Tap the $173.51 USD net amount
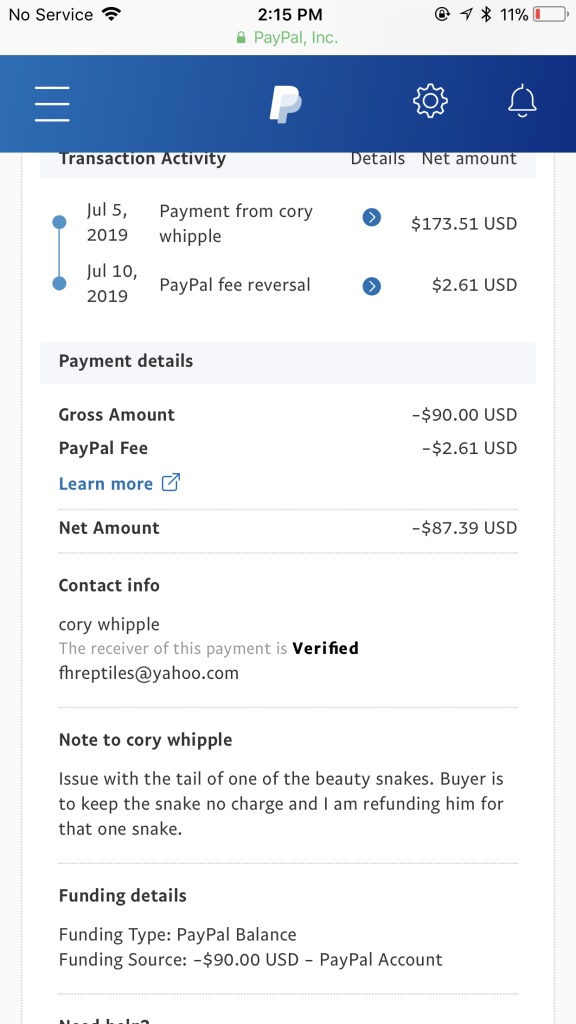Screen dimensions: 576x1024 click(464, 224)
